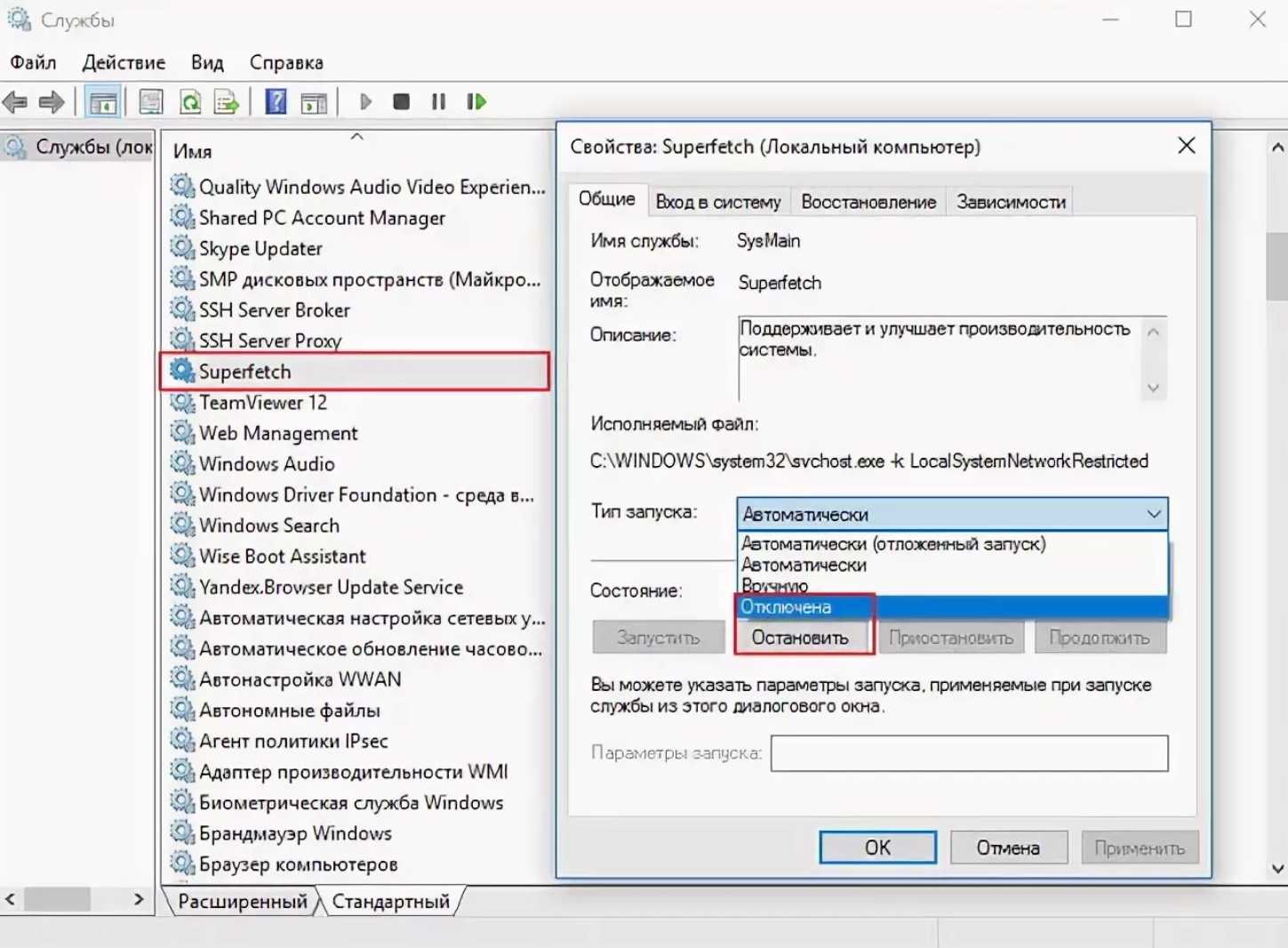Click the Остановить button
The image size is (1288, 948).
pyautogui.click(x=800, y=638)
